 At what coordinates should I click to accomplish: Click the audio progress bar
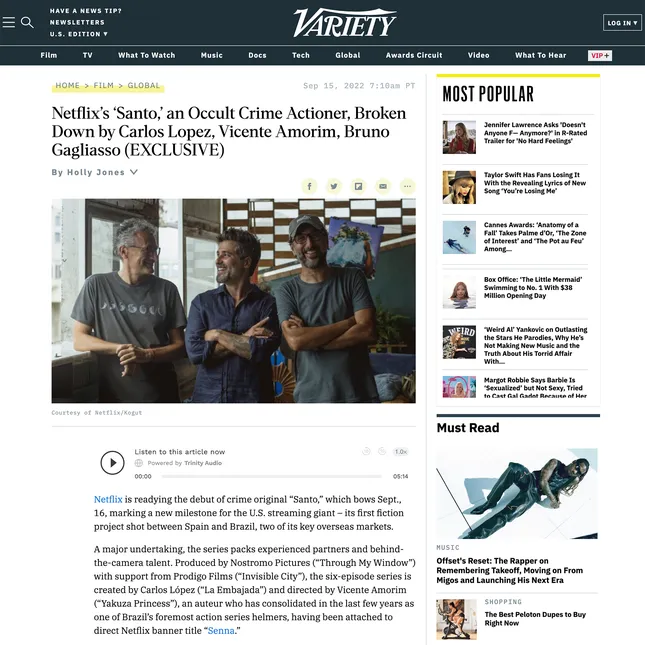click(271, 476)
